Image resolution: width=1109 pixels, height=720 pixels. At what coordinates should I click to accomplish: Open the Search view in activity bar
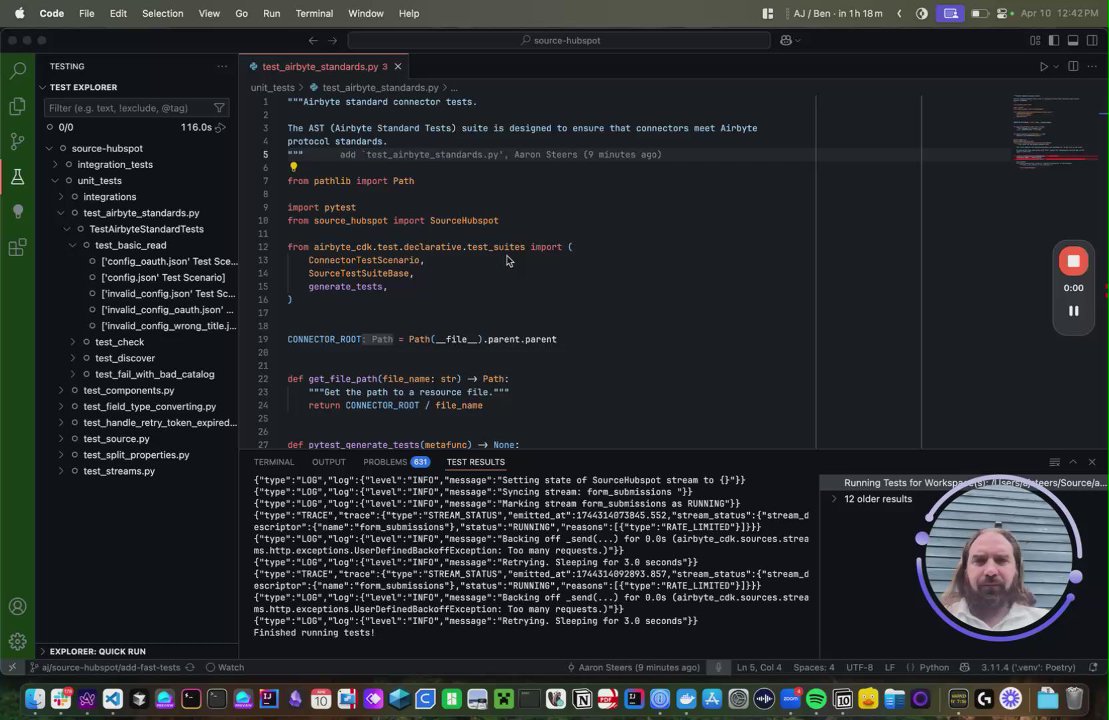(17, 71)
